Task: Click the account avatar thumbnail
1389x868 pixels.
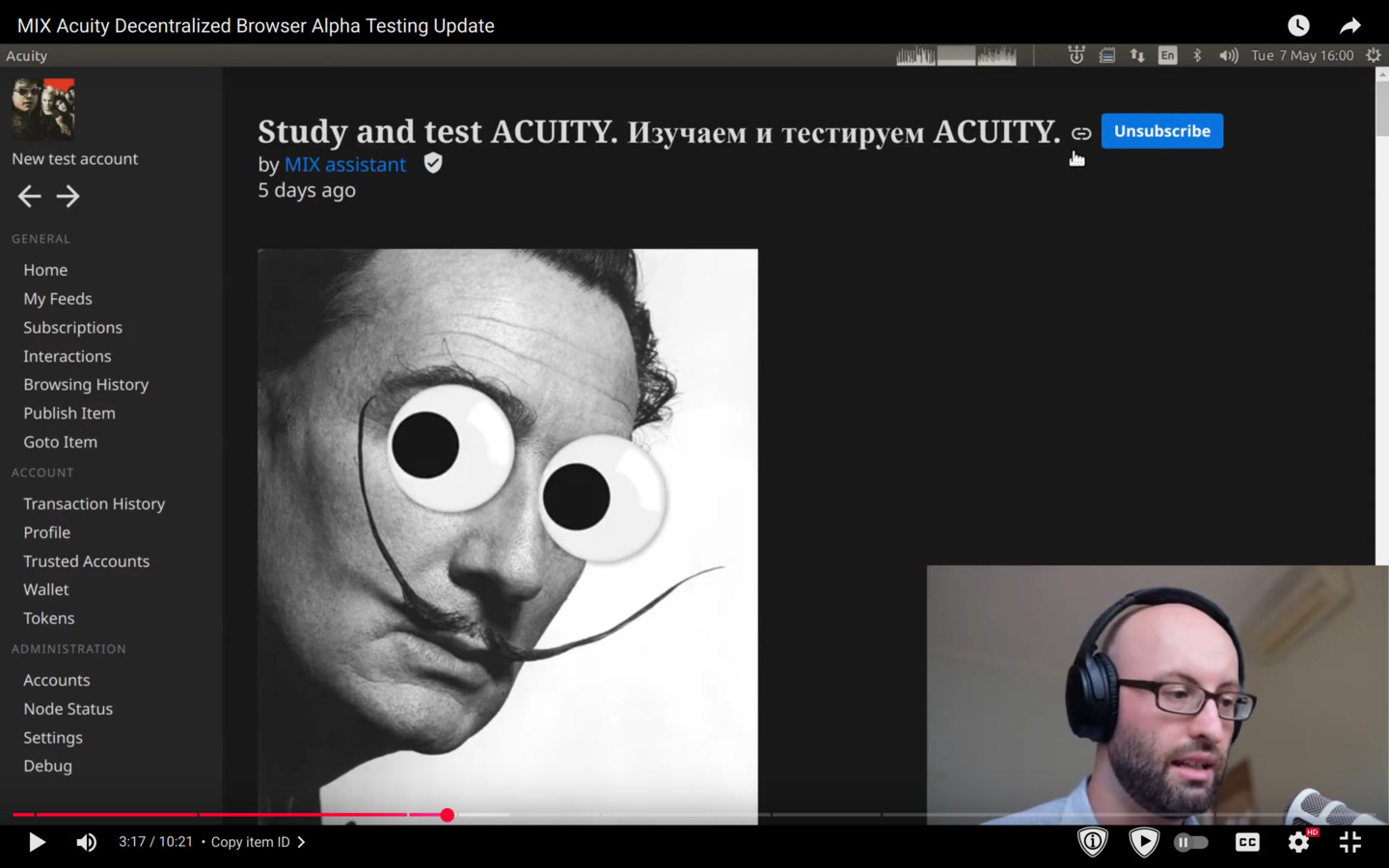Action: tap(42, 109)
